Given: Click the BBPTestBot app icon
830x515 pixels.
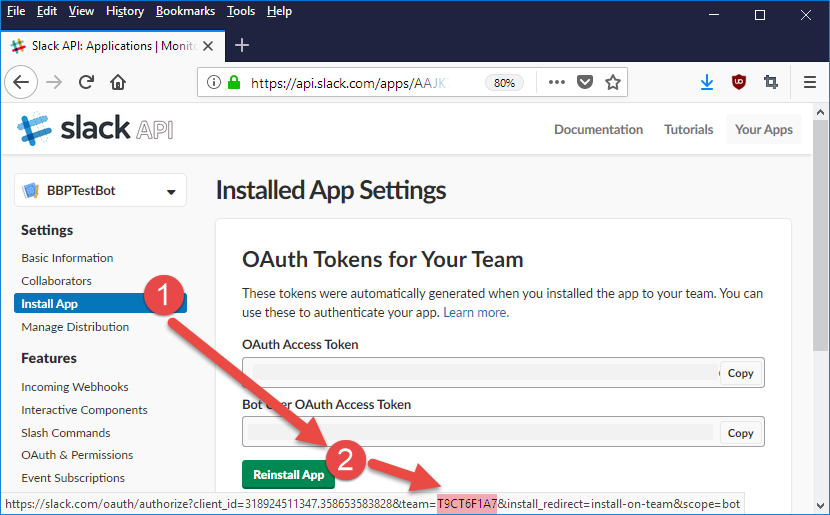Looking at the screenshot, I should tap(30, 191).
